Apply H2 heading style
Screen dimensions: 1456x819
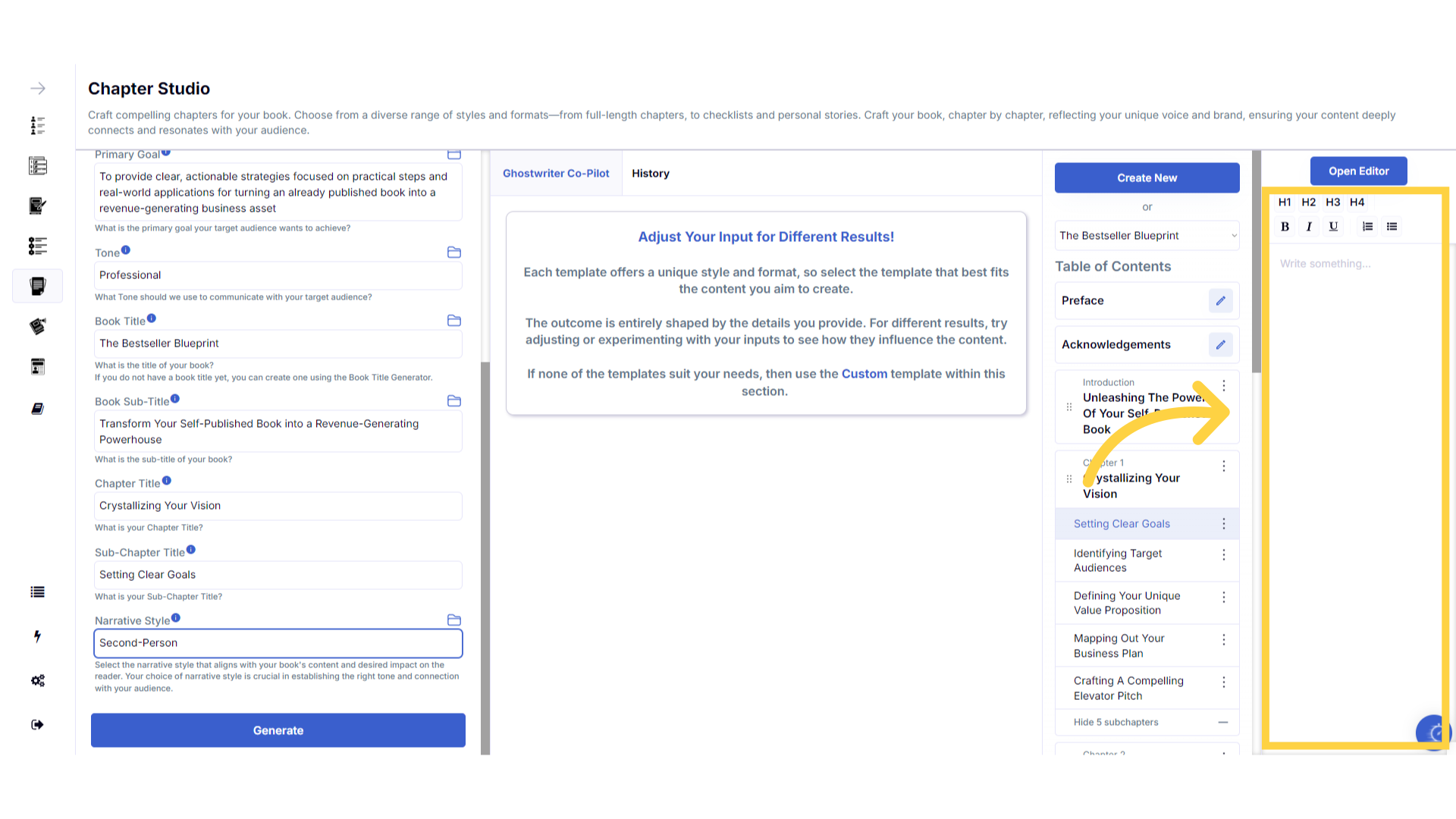(1308, 202)
